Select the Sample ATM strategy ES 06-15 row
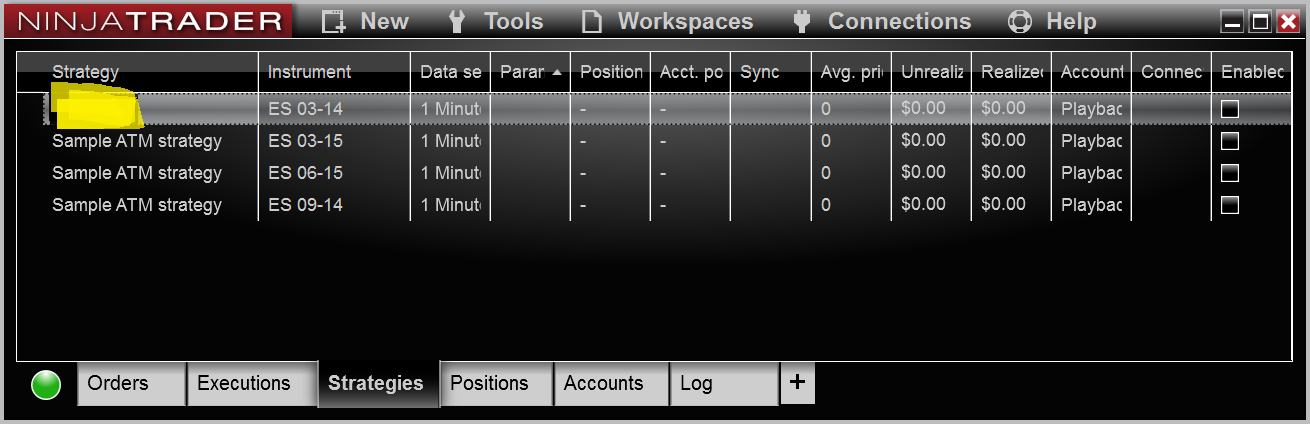 coord(137,173)
